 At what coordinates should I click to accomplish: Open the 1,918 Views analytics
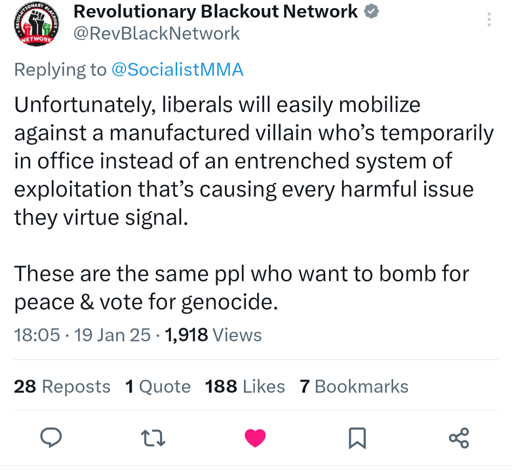coord(213,335)
